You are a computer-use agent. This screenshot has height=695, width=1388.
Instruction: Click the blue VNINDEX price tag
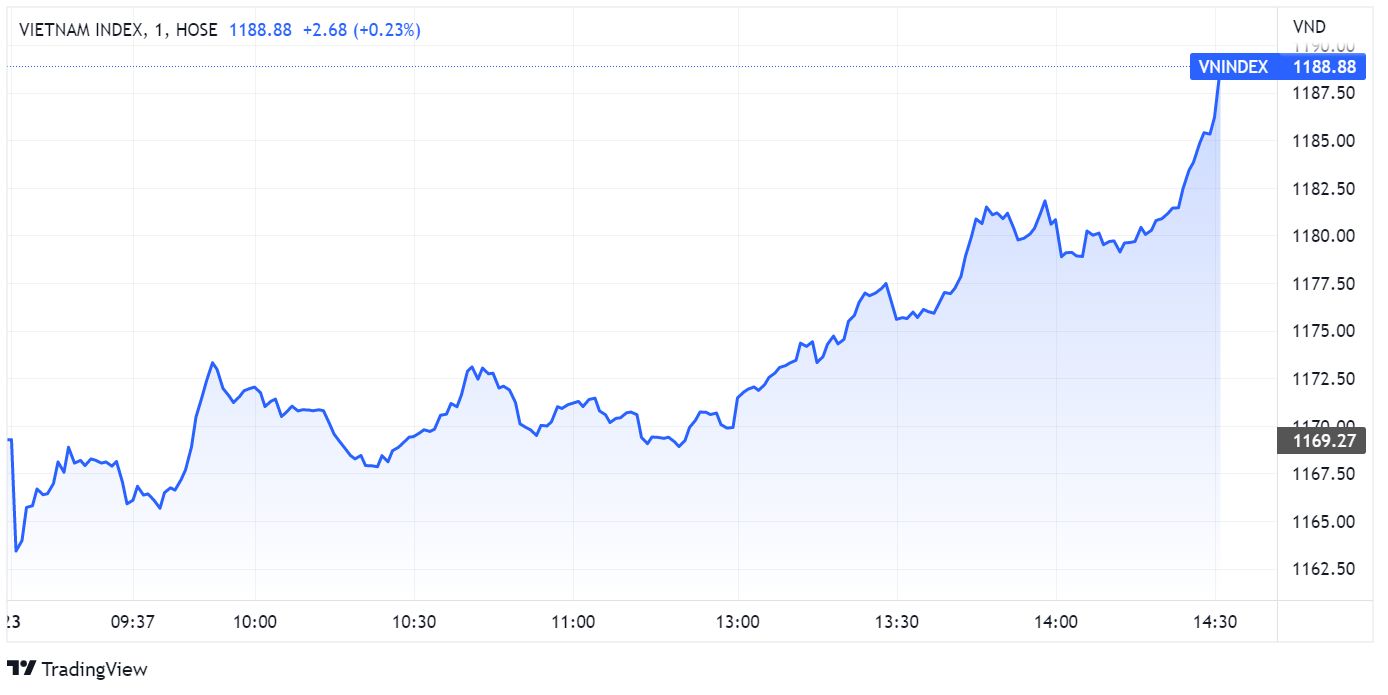click(1235, 67)
